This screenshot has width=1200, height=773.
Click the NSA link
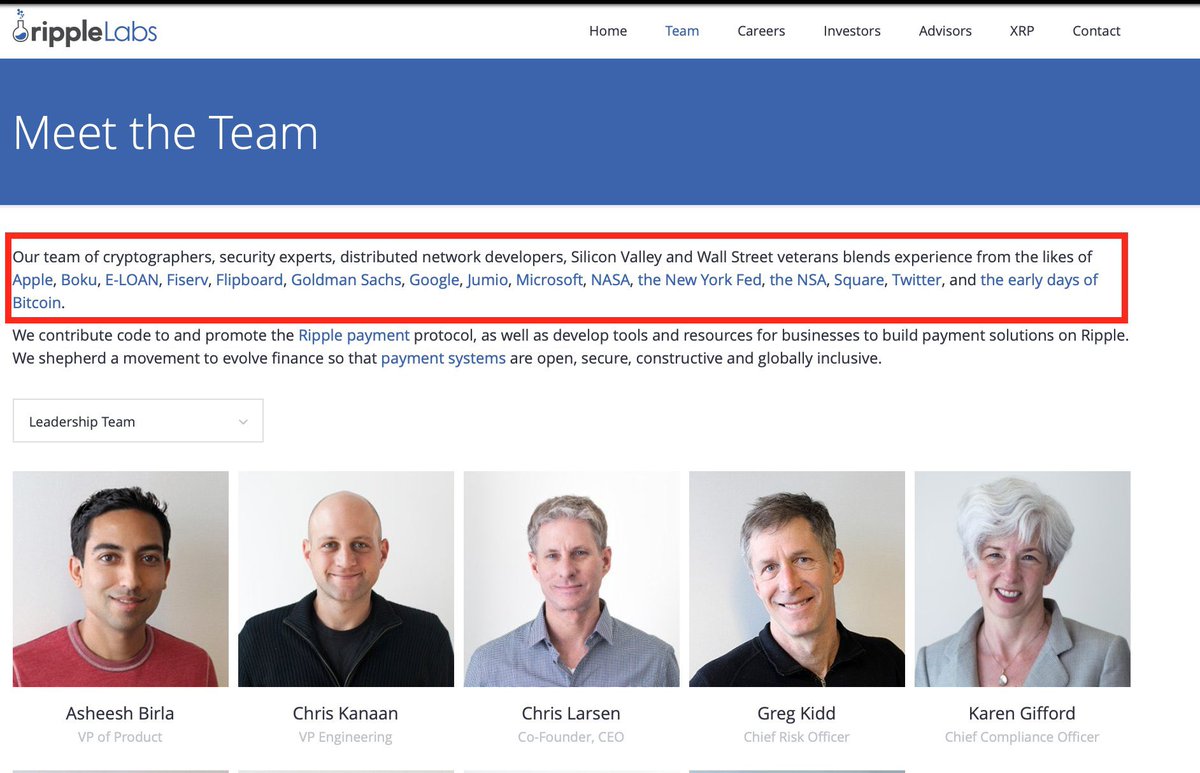tap(798, 280)
